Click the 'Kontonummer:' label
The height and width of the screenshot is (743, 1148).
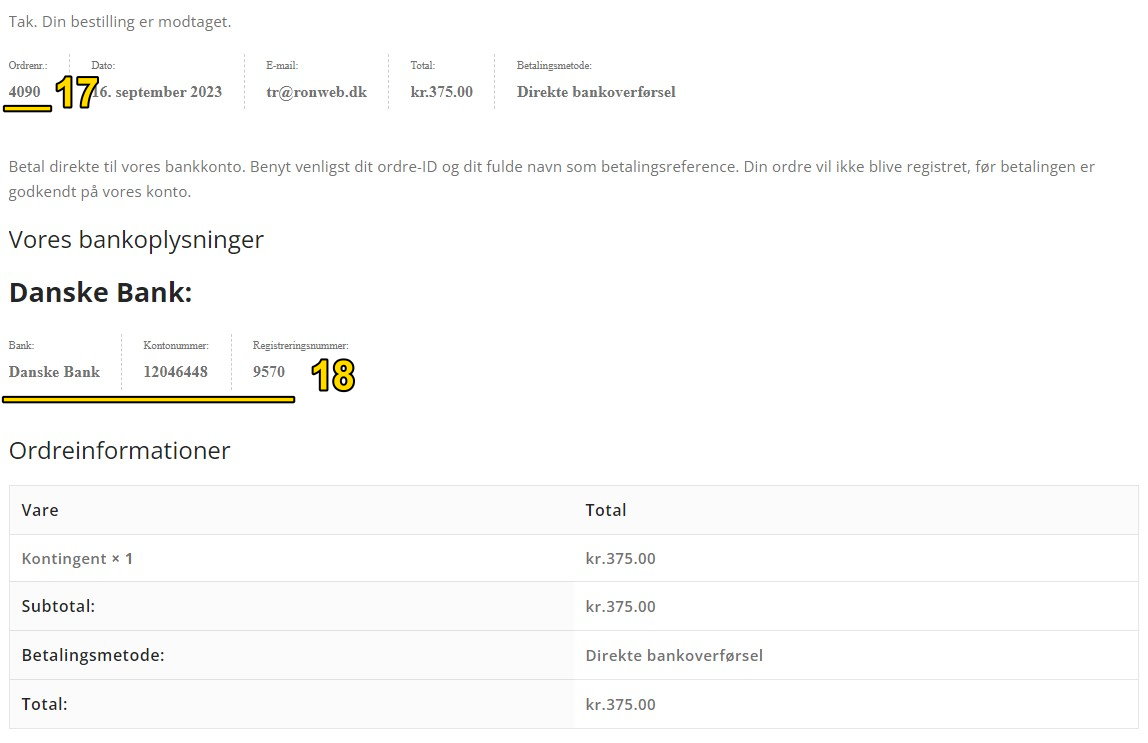tap(176, 345)
